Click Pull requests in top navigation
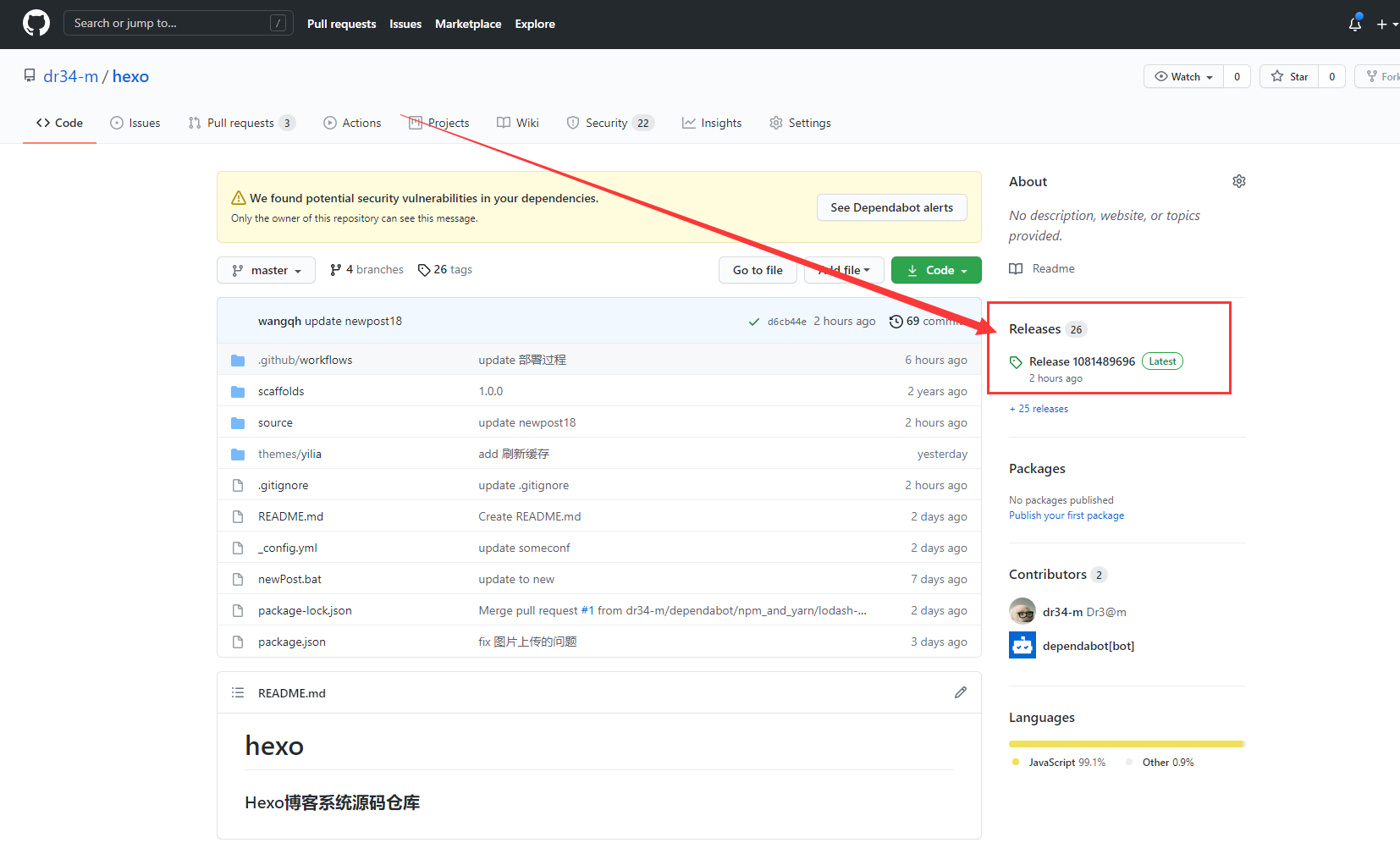The width and height of the screenshot is (1400, 854). coord(341,24)
